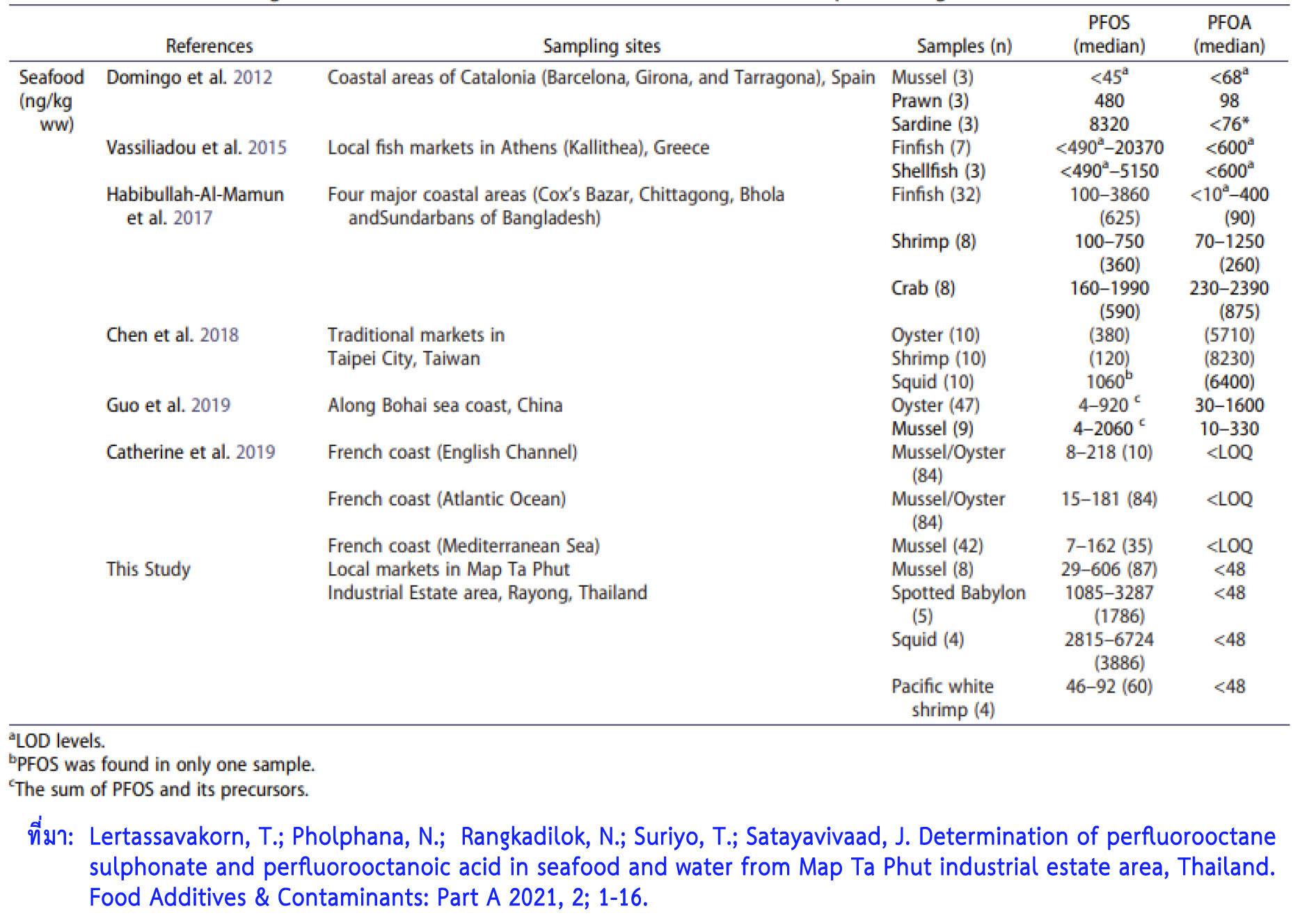The image size is (1316, 918).
Task: Open the Catherine et al. 2019 citation link
Action: pyautogui.click(x=255, y=452)
